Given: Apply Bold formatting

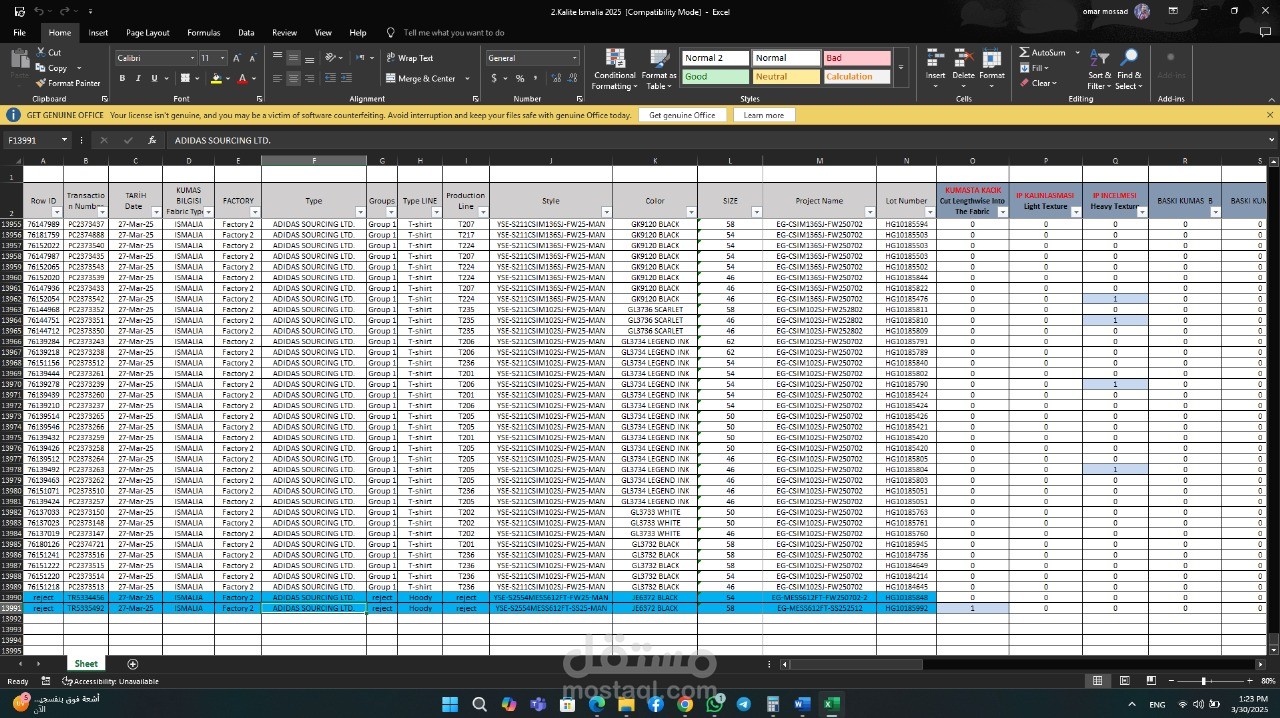Looking at the screenshot, I should 122,78.
